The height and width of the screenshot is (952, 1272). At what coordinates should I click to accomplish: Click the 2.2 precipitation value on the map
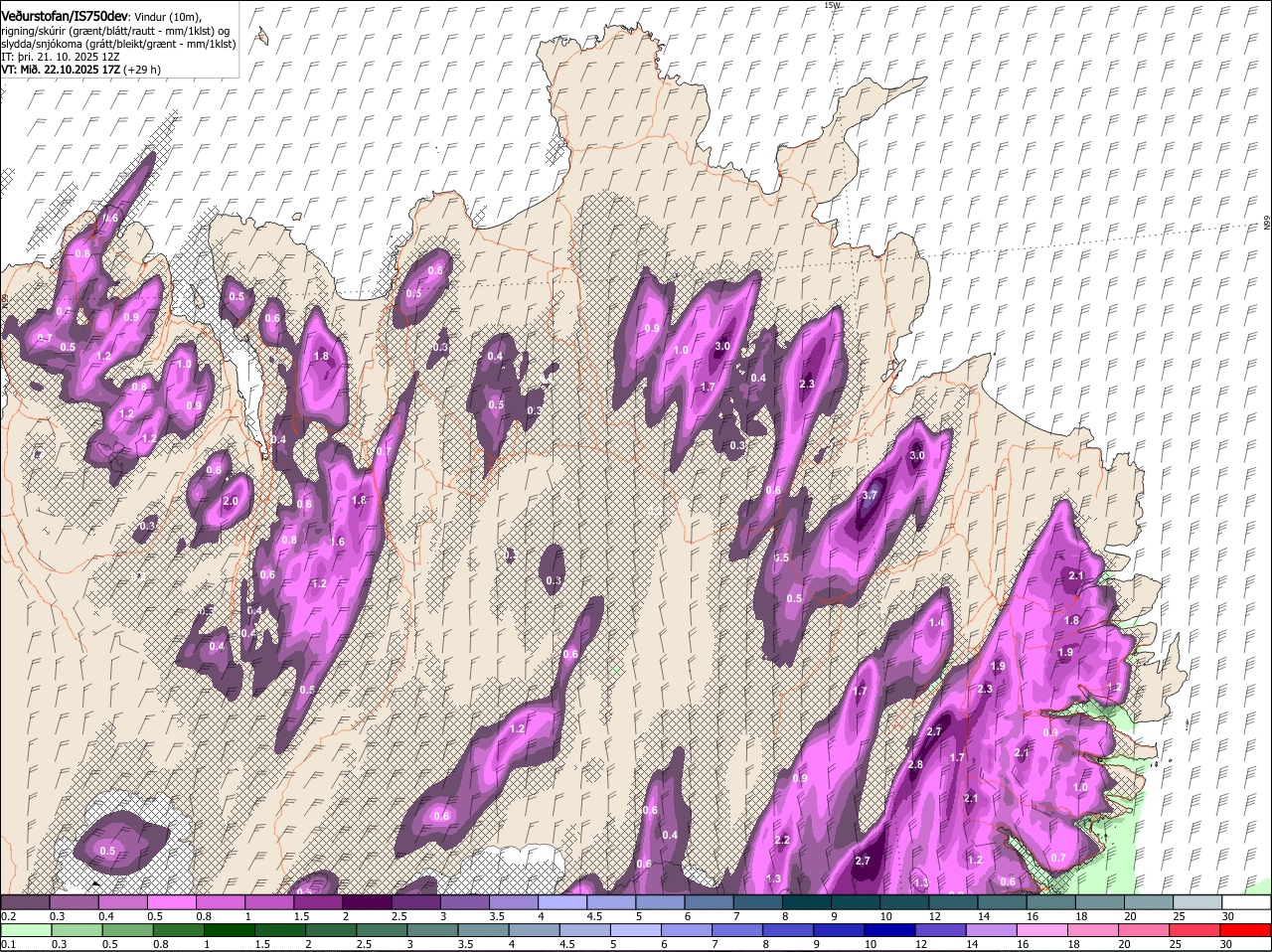point(781,841)
